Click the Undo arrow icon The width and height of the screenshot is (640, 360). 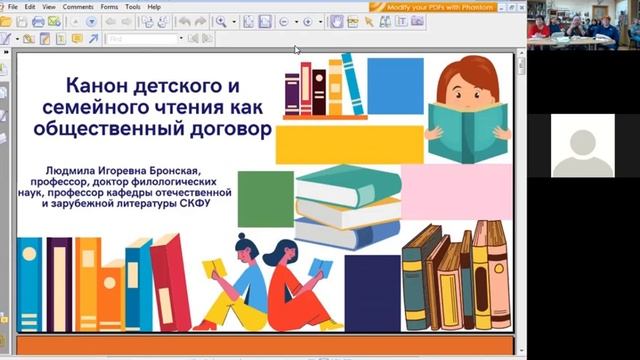[x=185, y=22]
